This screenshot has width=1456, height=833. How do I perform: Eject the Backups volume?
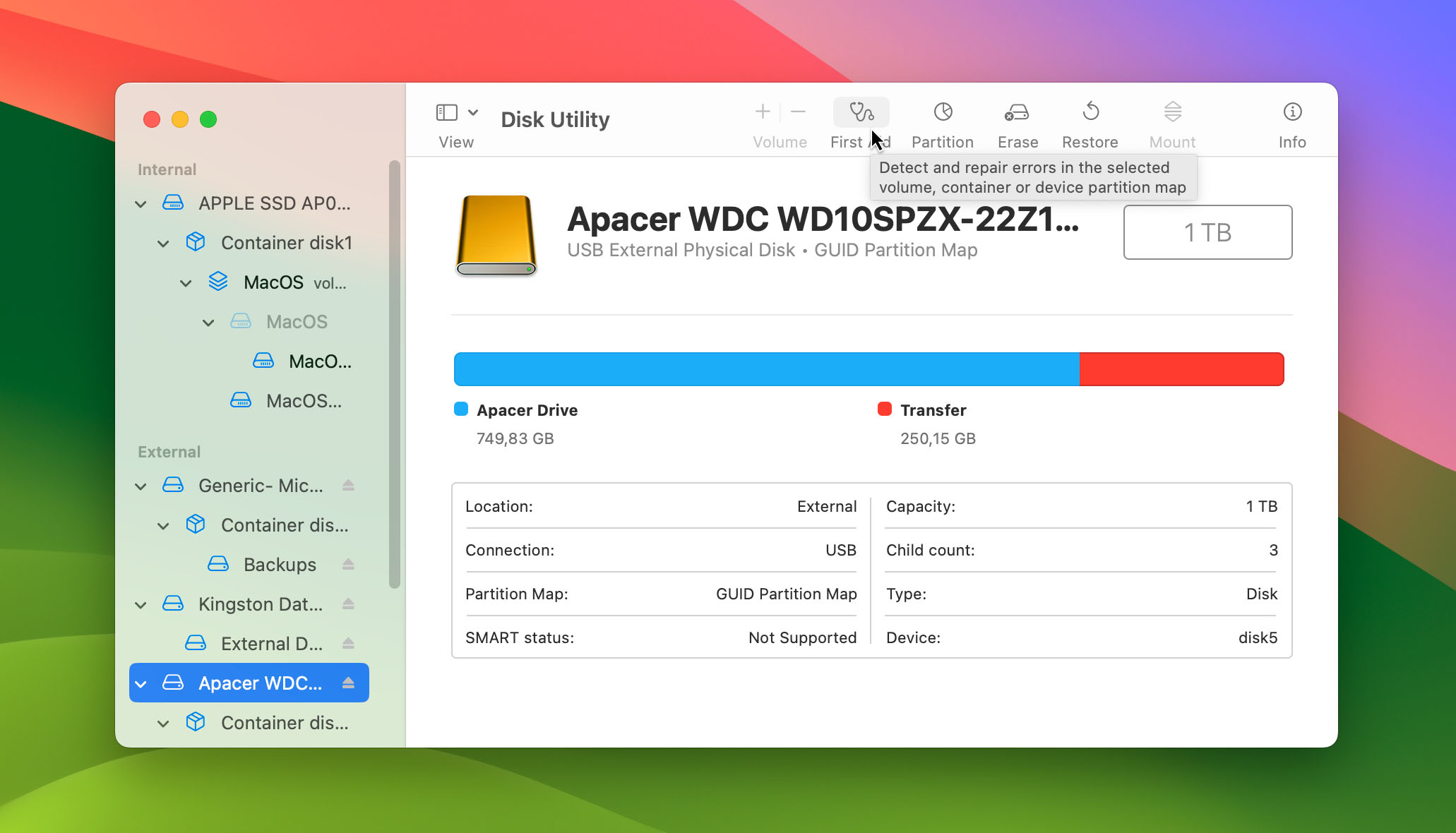pyautogui.click(x=348, y=565)
